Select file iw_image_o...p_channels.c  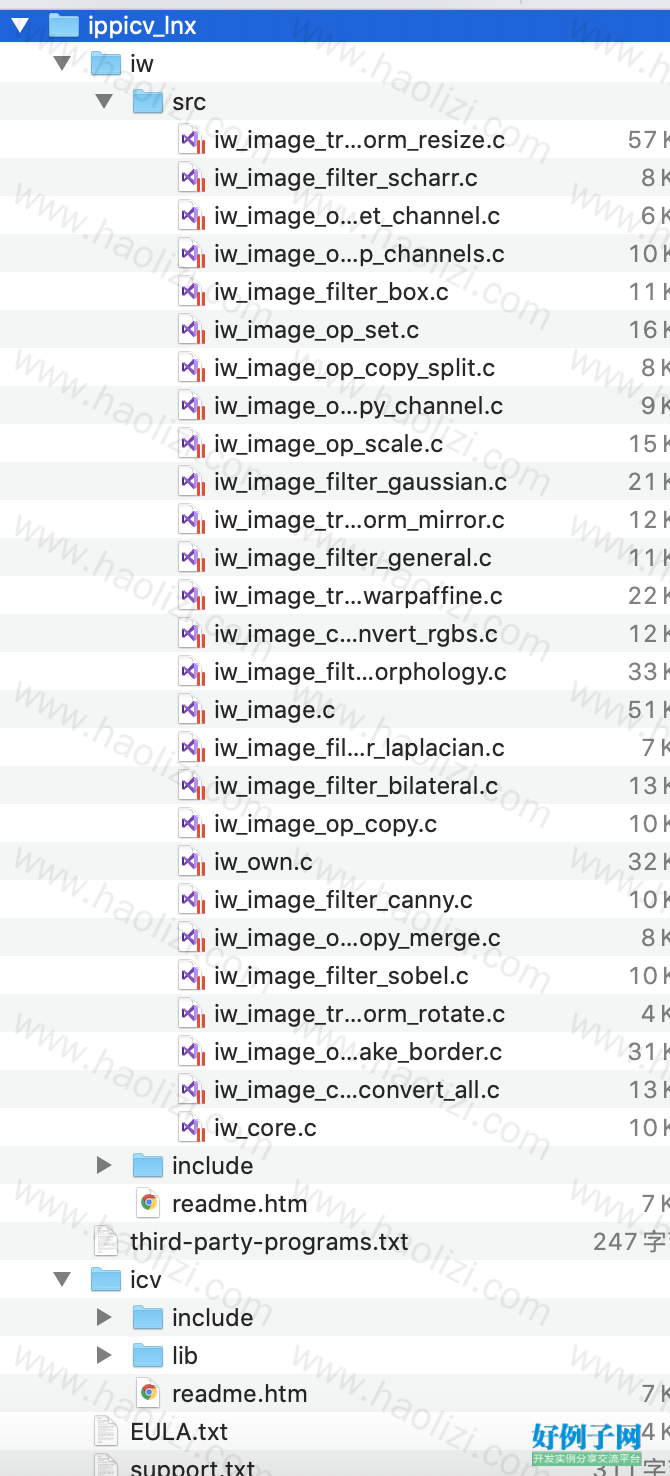tap(359, 254)
